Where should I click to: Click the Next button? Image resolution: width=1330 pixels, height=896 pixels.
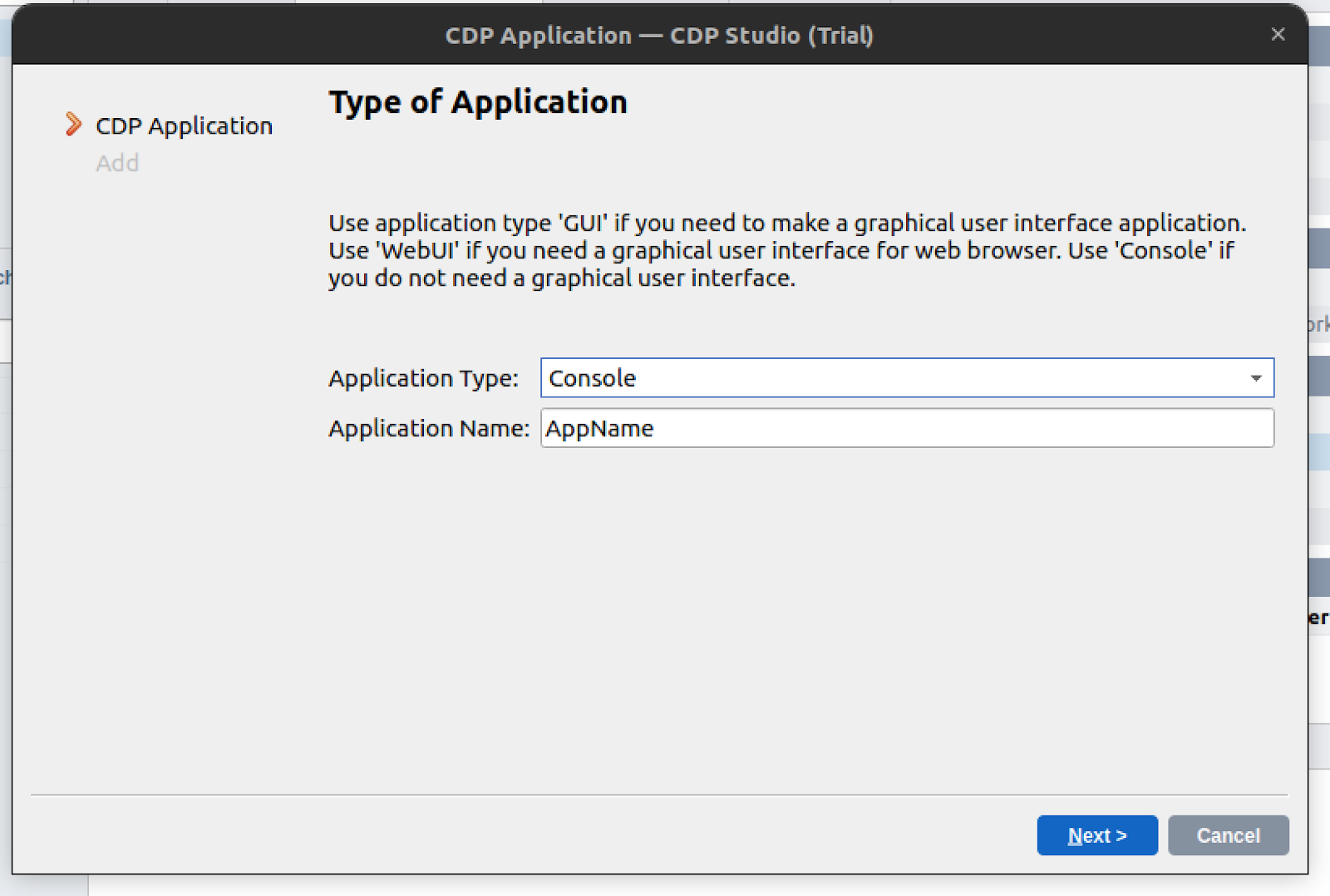[1097, 835]
